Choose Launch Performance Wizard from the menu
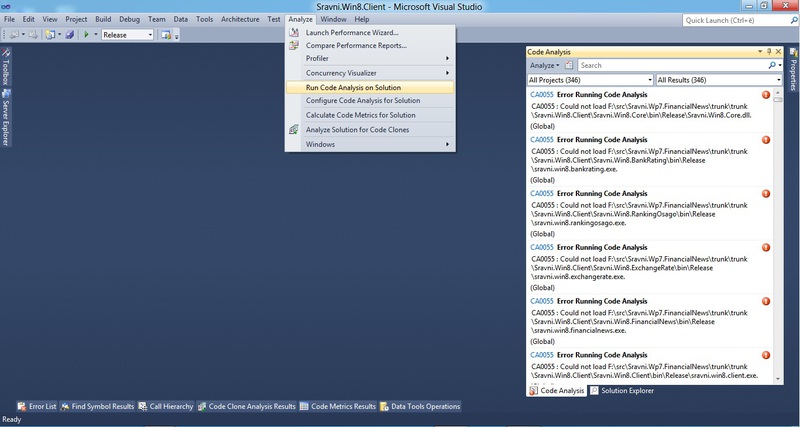Screen dimensions: 800x427 (370, 33)
